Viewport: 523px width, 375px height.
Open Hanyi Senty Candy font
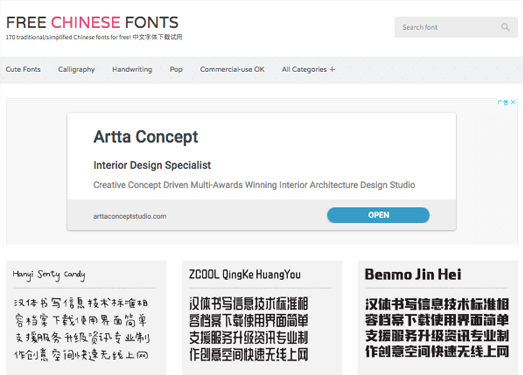49,275
